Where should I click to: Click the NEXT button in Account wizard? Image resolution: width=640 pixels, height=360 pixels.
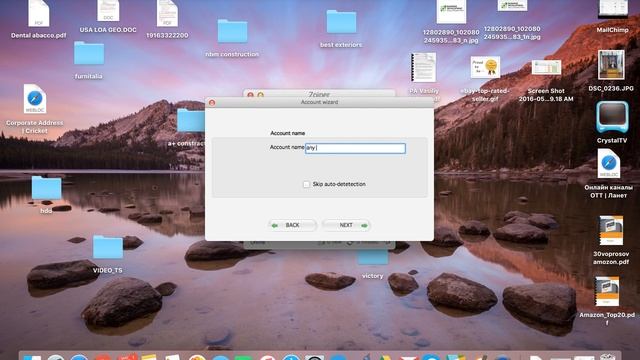coord(346,225)
